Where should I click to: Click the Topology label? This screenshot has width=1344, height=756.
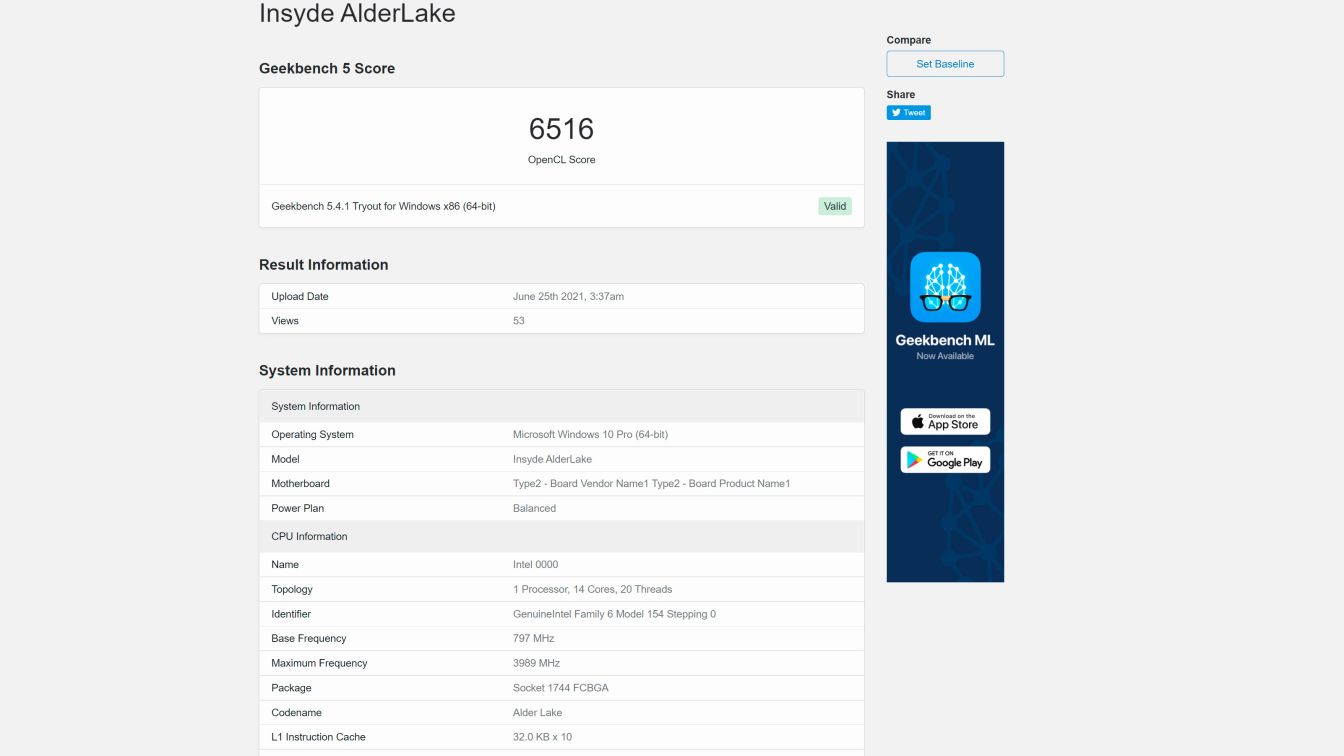tap(292, 590)
